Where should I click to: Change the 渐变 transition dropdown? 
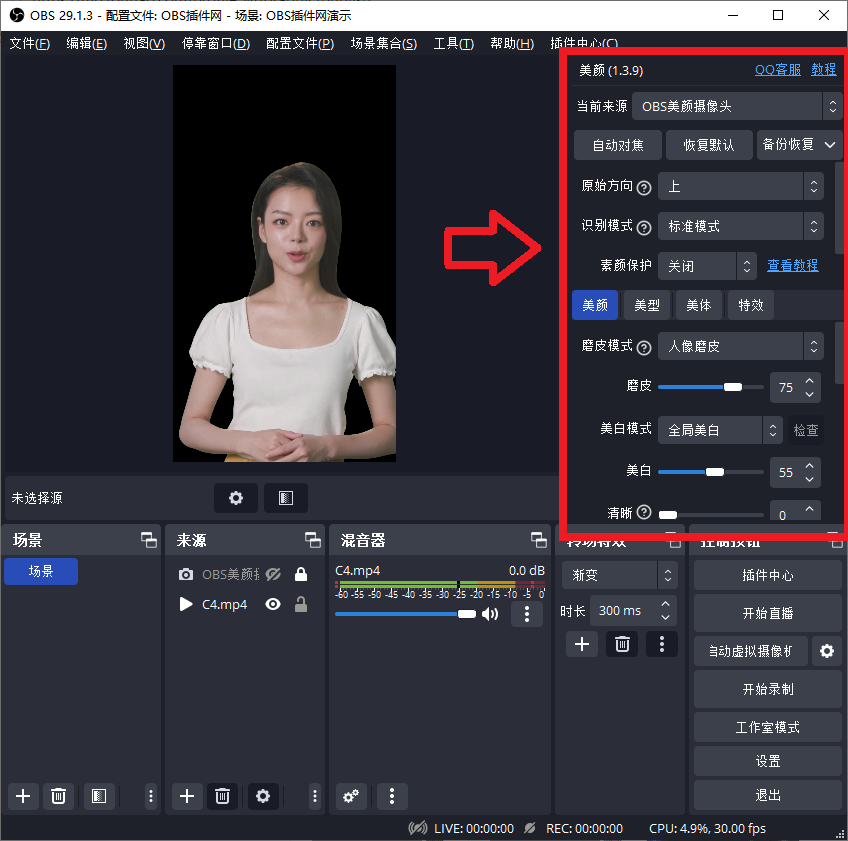pyautogui.click(x=619, y=576)
